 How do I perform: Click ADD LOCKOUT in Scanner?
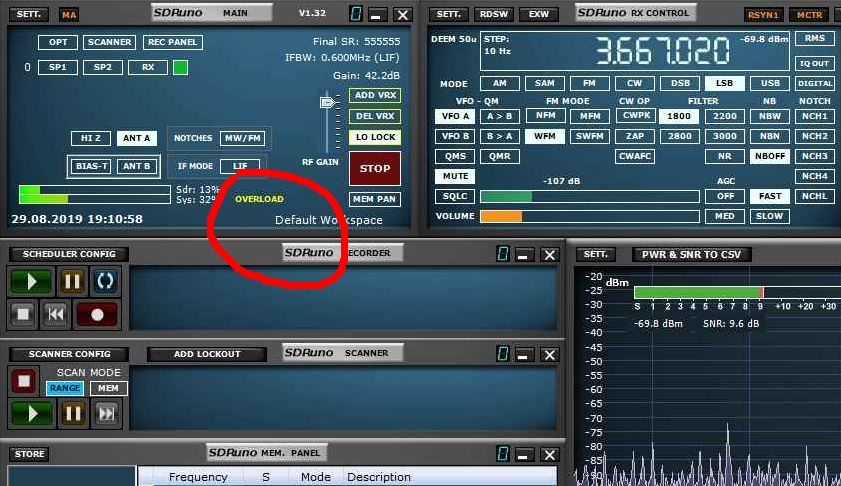pyautogui.click(x=207, y=354)
